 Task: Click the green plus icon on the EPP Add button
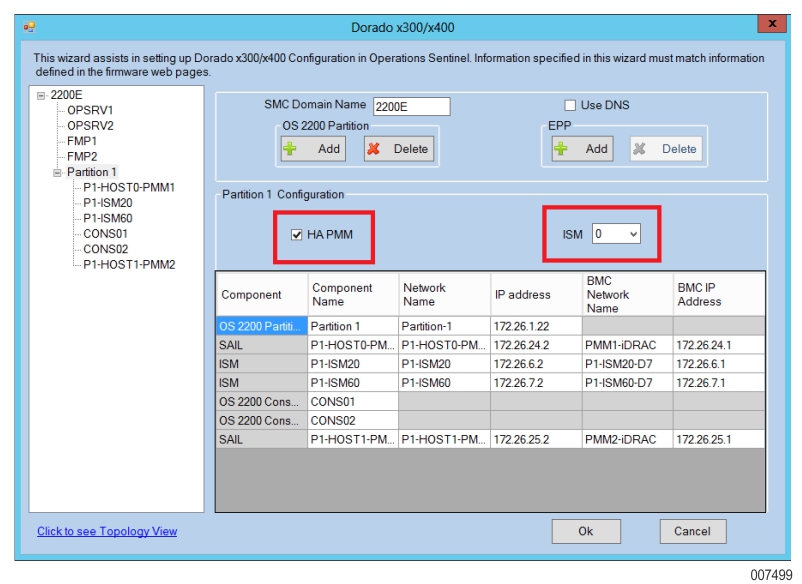[561, 149]
